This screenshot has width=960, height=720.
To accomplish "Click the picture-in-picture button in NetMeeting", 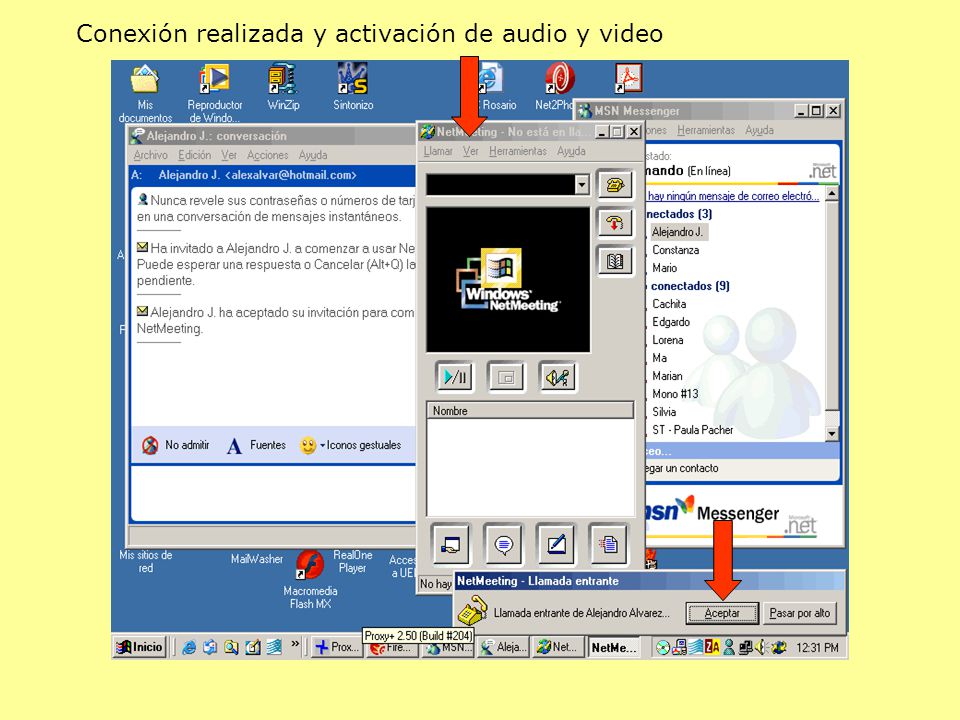I will click(x=506, y=377).
